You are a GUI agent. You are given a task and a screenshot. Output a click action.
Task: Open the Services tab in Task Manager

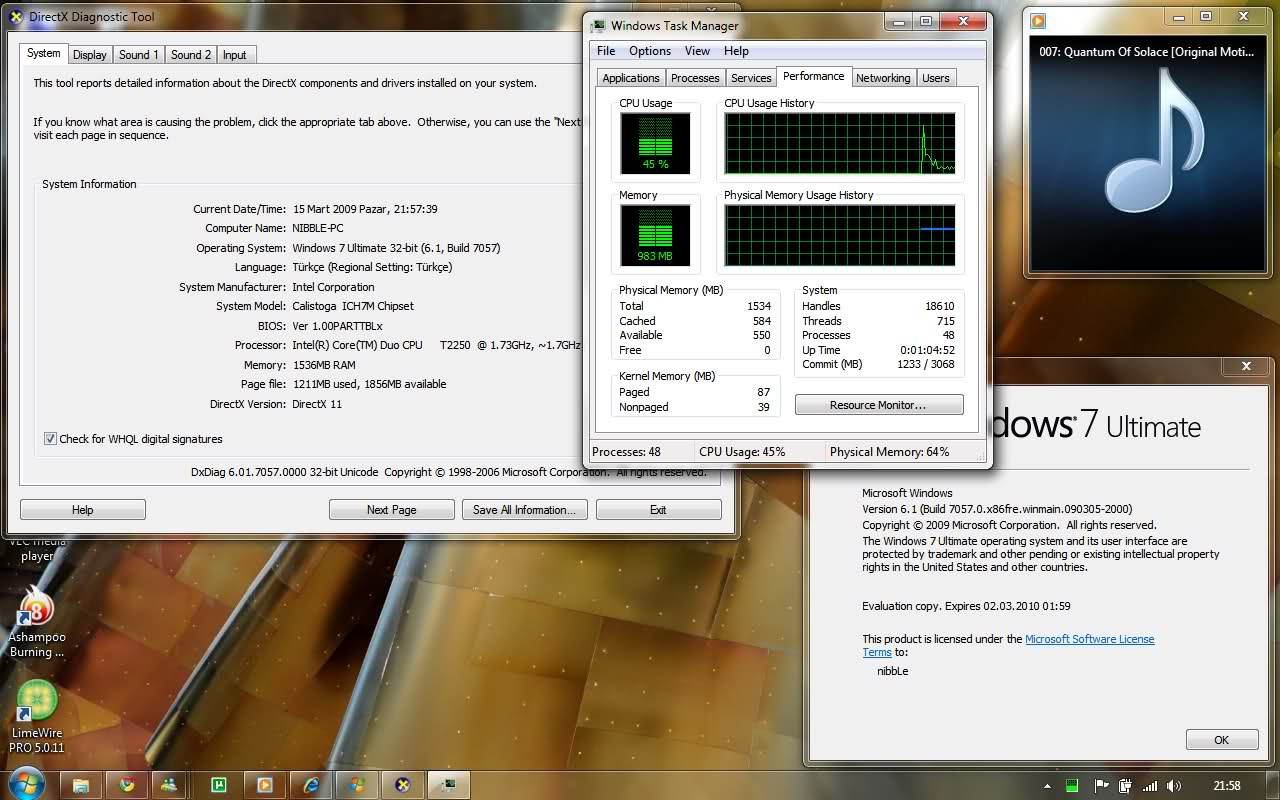click(x=751, y=78)
